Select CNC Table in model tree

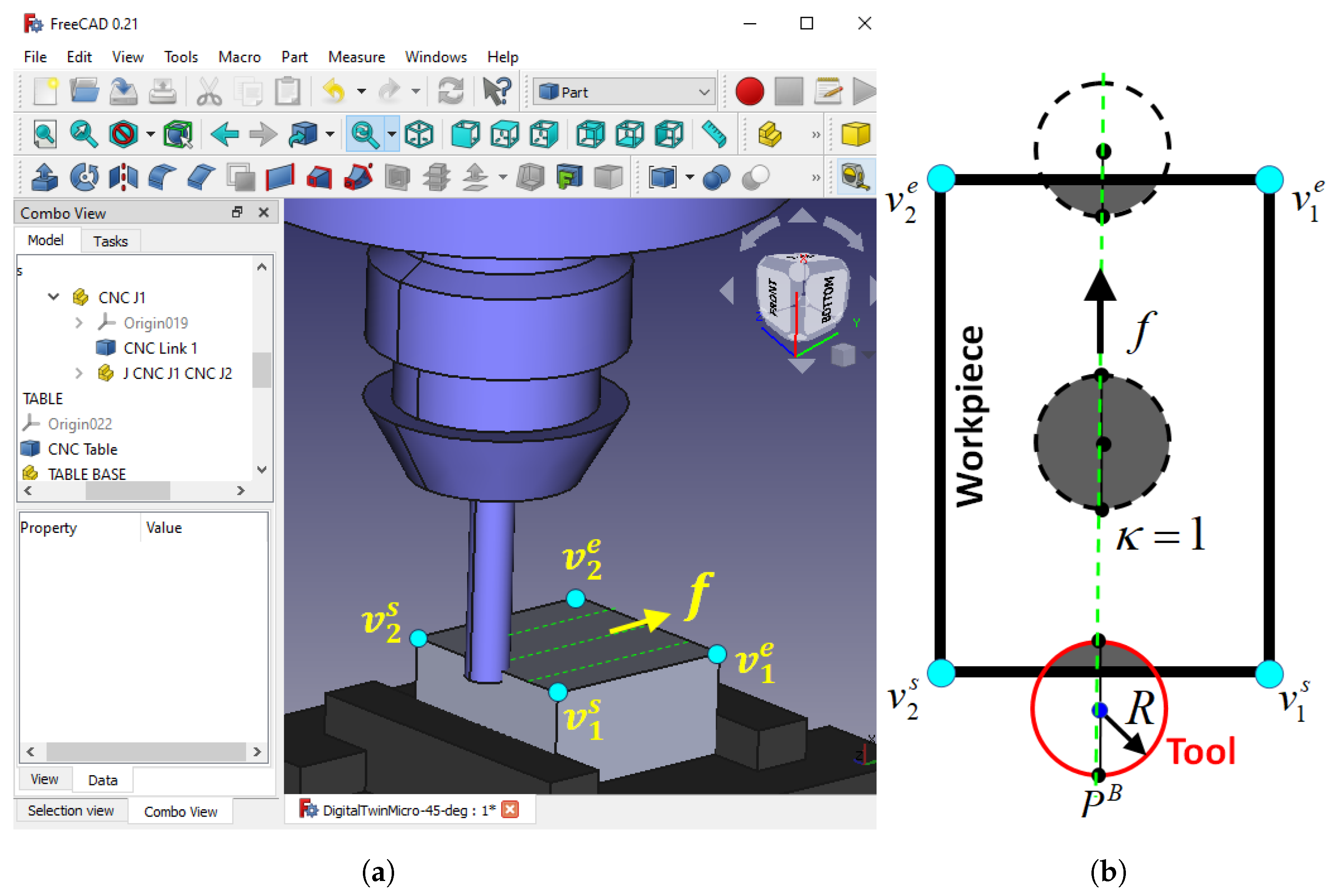click(x=82, y=449)
